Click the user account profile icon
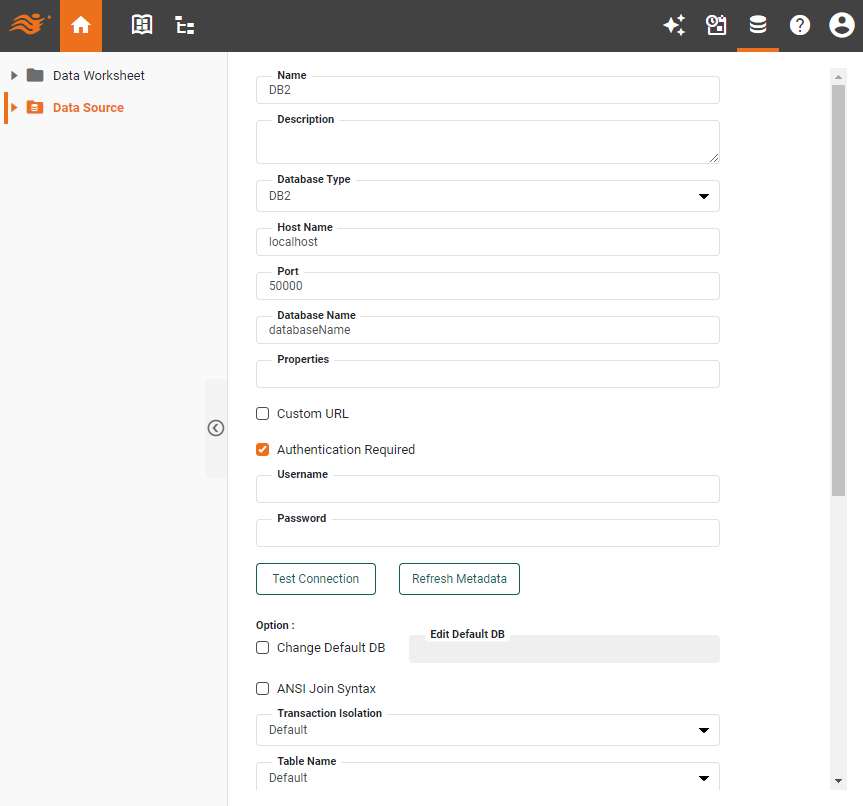Screen dimensions: 863x806 (x=841, y=25)
